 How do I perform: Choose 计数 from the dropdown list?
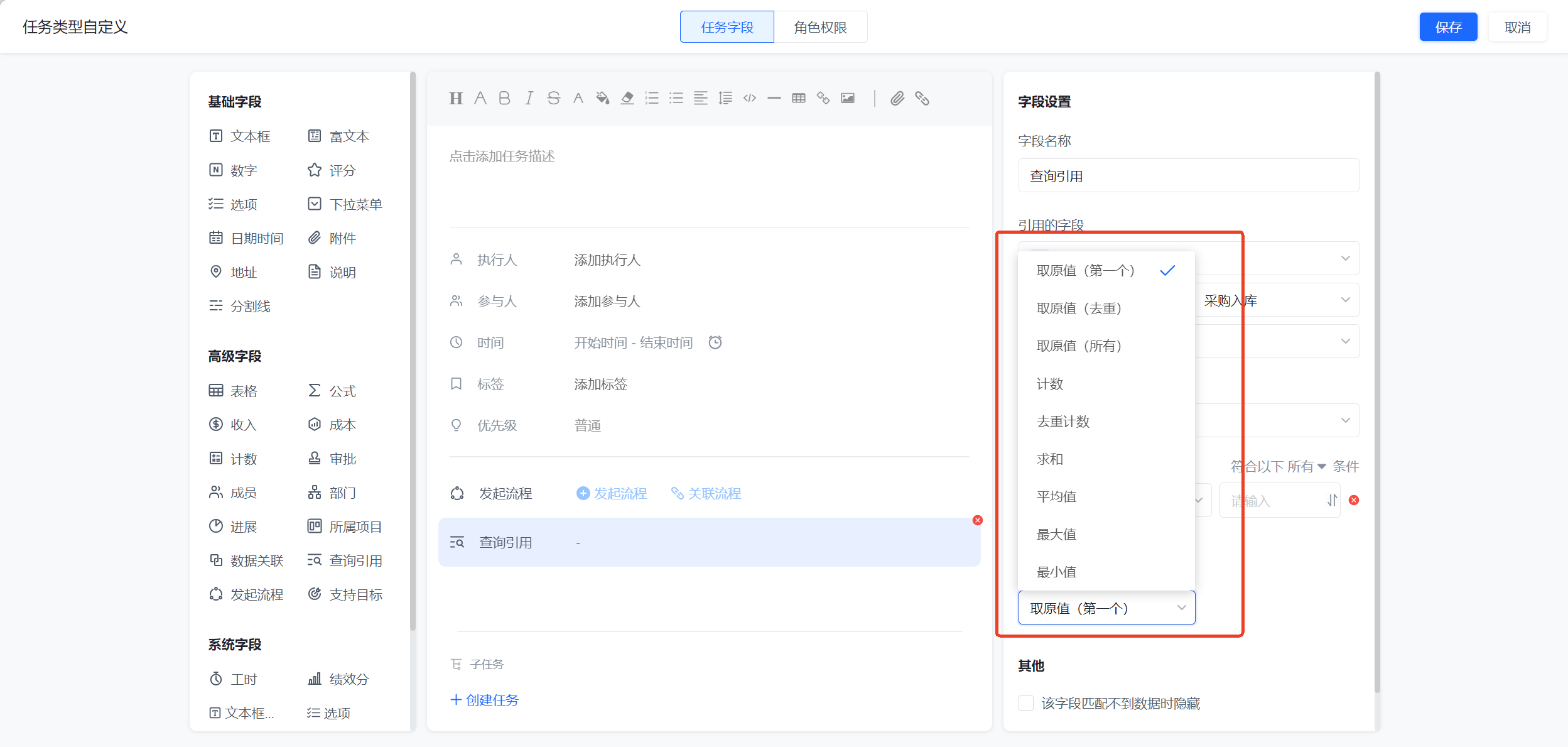coord(1106,384)
